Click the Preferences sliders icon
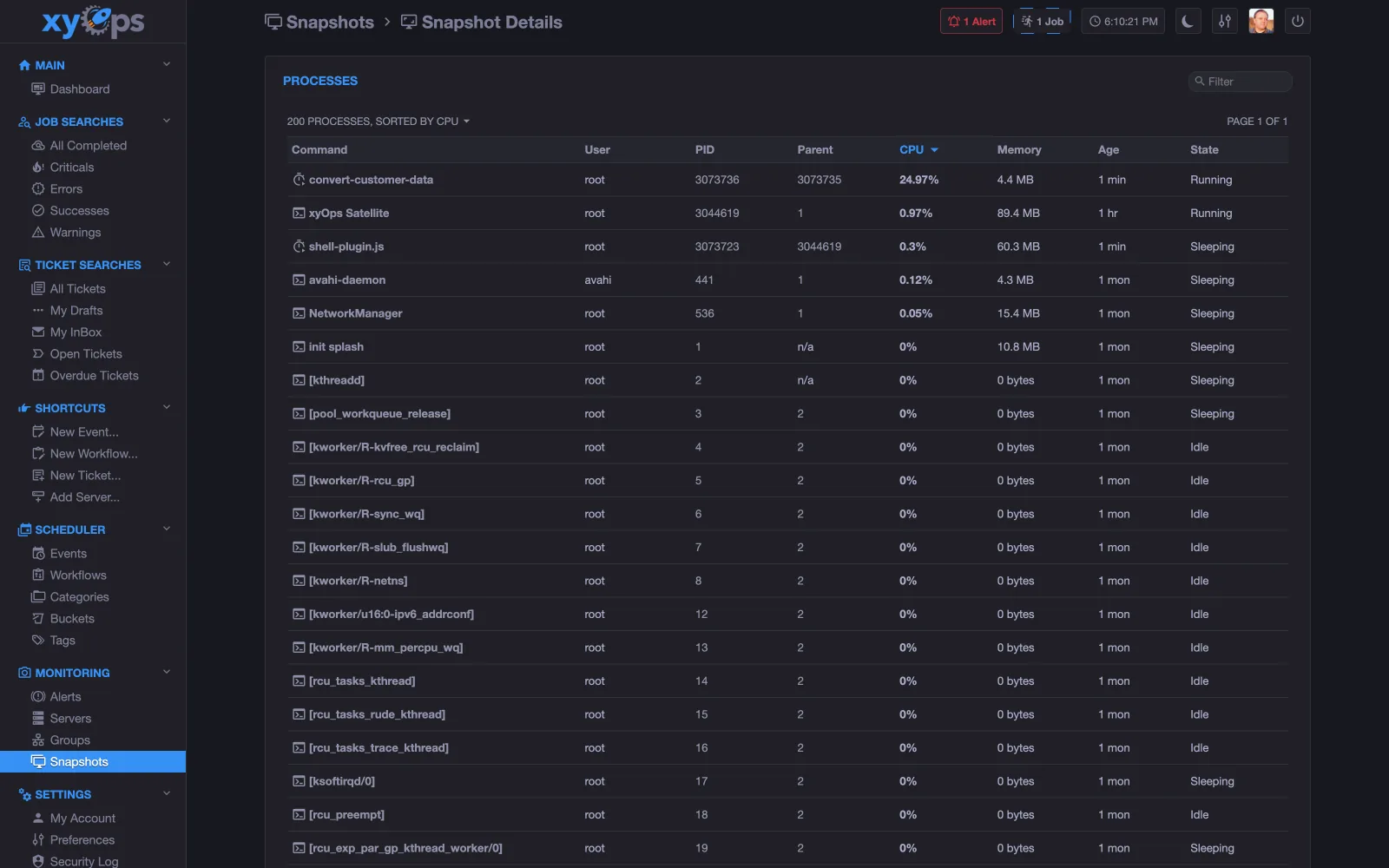The width and height of the screenshot is (1389, 868). [38, 839]
